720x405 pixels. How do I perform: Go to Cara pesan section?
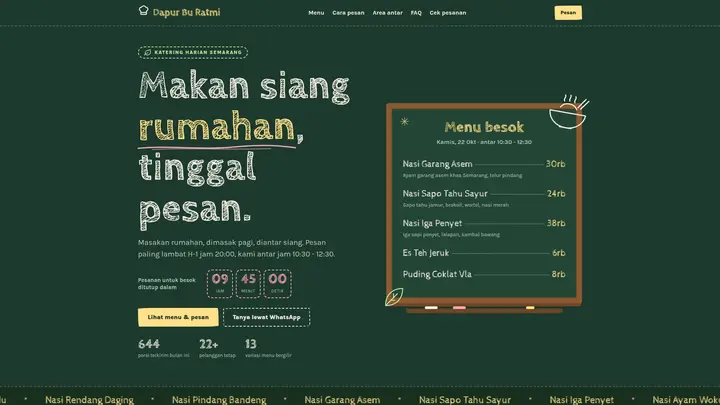tap(348, 13)
